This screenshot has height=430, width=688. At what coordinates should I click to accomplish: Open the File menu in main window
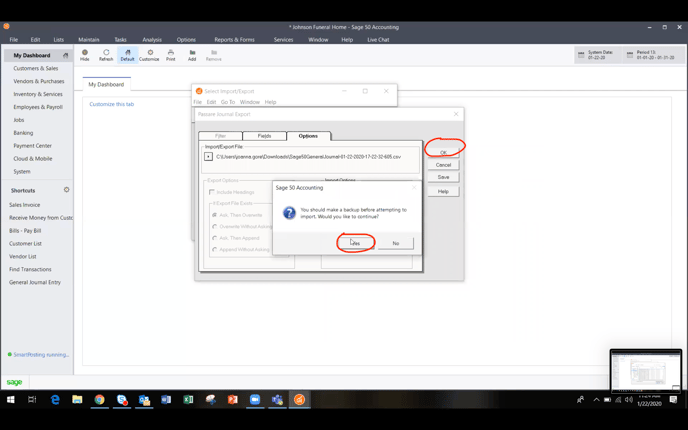coord(14,39)
